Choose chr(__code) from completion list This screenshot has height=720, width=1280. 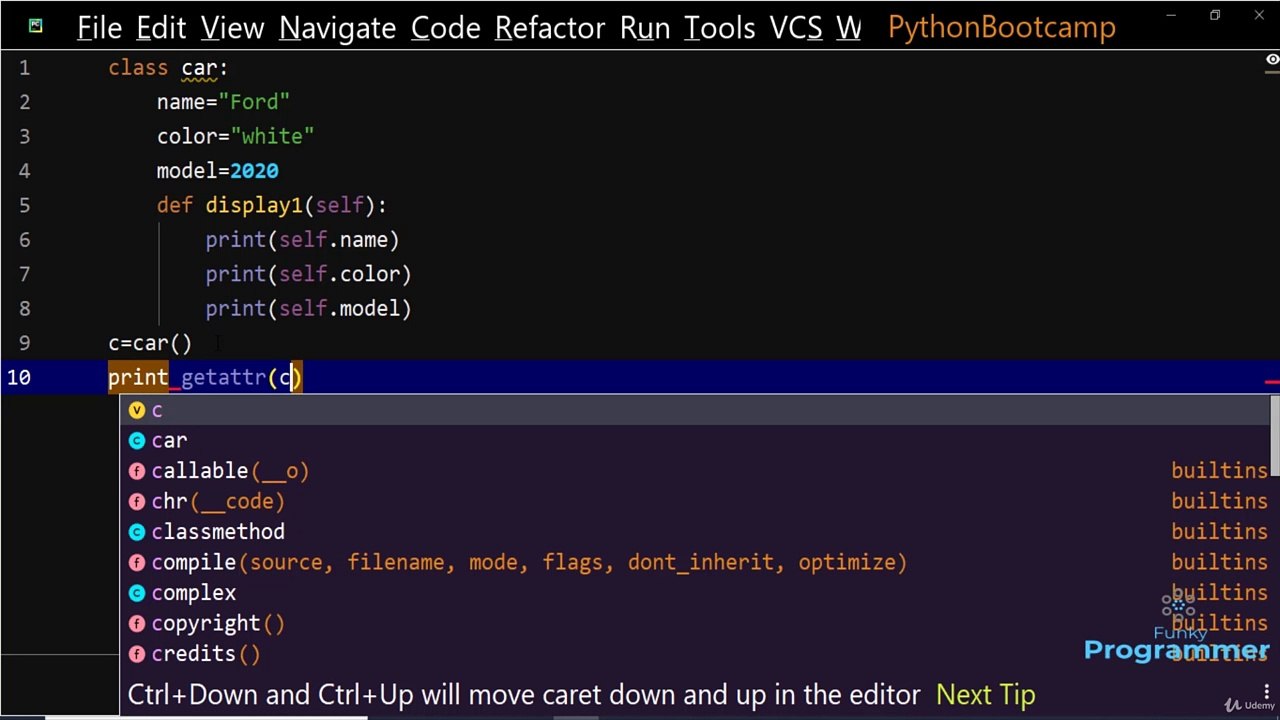pyautogui.click(x=695, y=501)
